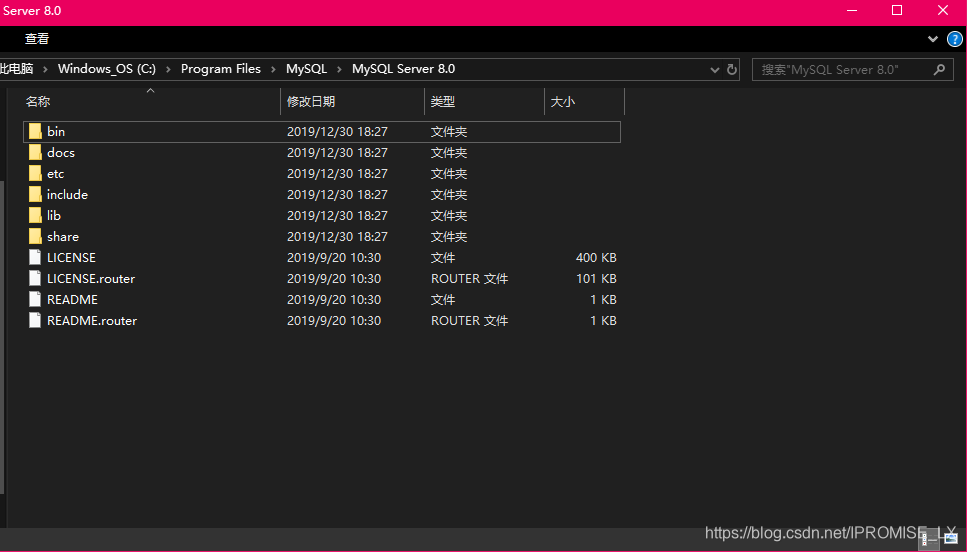Click MySQL Server 8.0 breadcrumb segment

pos(403,69)
